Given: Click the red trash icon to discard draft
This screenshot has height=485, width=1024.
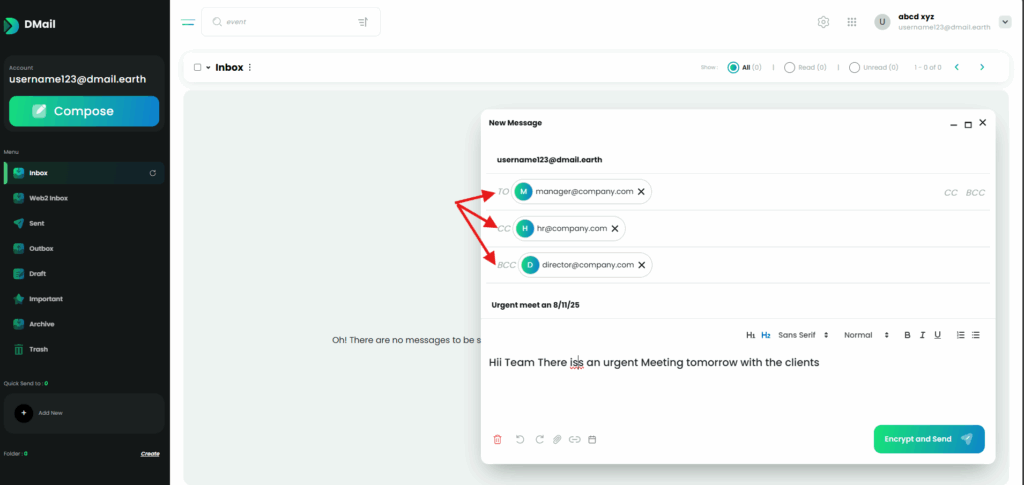Looking at the screenshot, I should click(x=498, y=439).
